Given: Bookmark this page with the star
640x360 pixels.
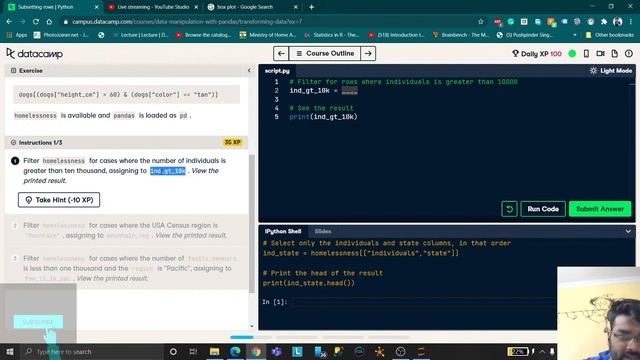Looking at the screenshot, I should coord(481,22).
